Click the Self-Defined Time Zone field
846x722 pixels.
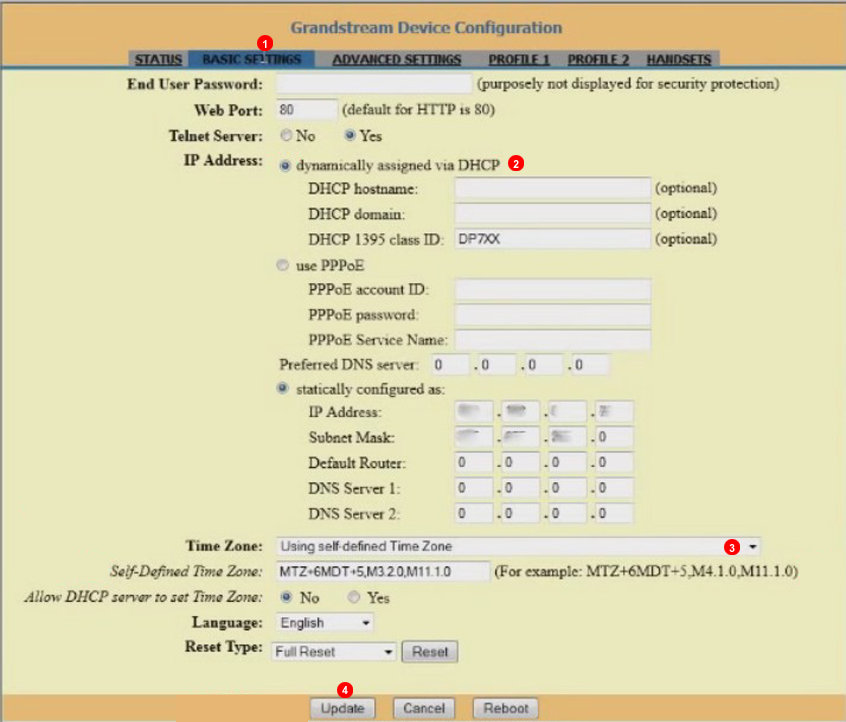(382, 571)
